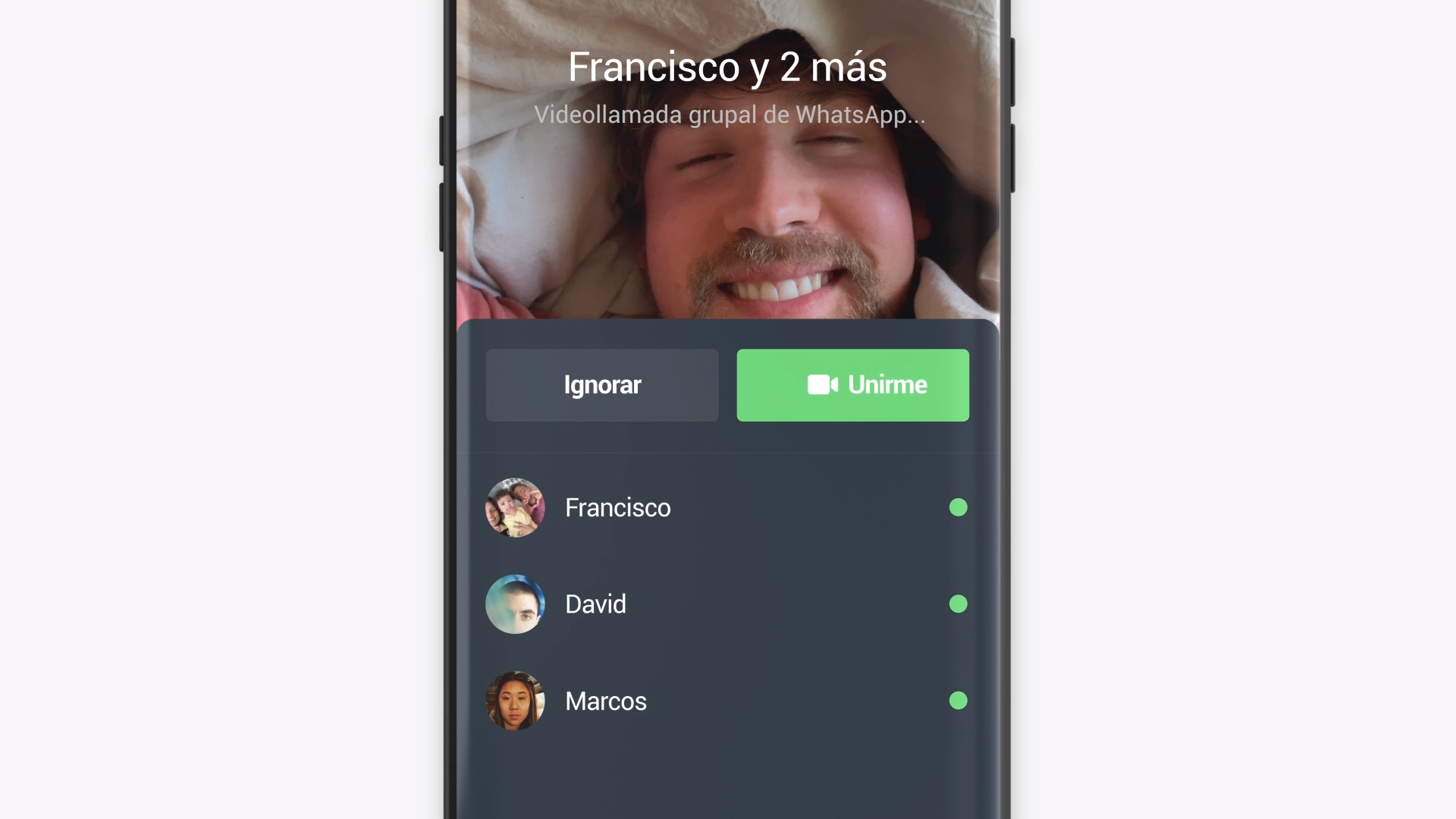Image resolution: width=1456 pixels, height=819 pixels.
Task: Toggle Francisco's active status indicator
Action: [957, 508]
